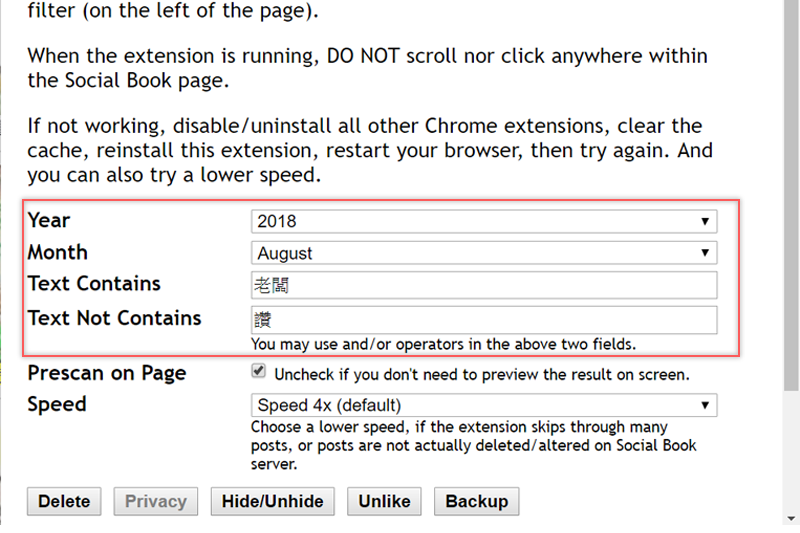Click the scrollbar down arrow

791,517
